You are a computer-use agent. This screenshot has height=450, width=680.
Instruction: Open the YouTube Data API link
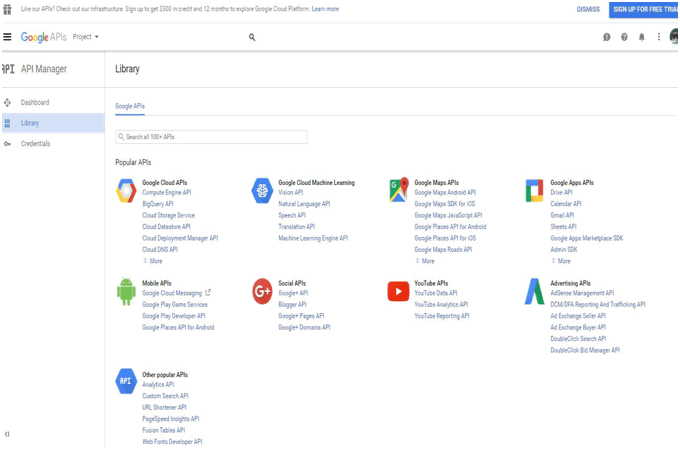[x=436, y=293]
